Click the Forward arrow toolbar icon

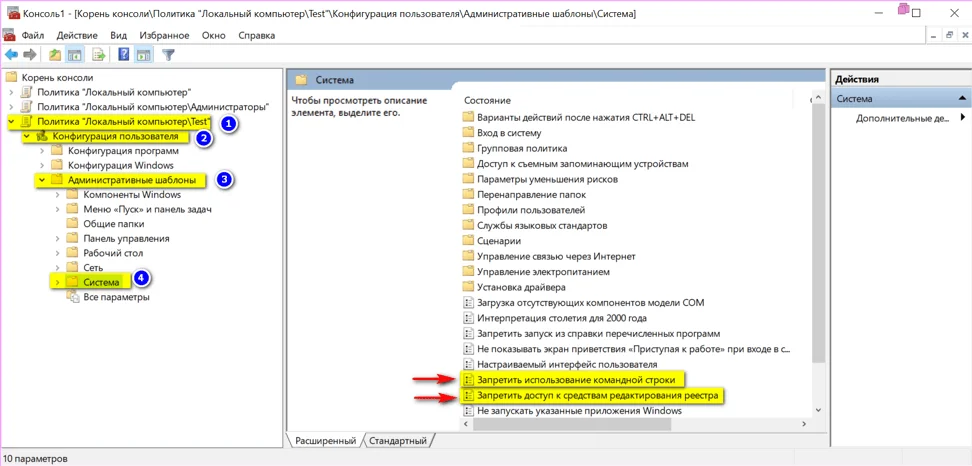pos(30,55)
